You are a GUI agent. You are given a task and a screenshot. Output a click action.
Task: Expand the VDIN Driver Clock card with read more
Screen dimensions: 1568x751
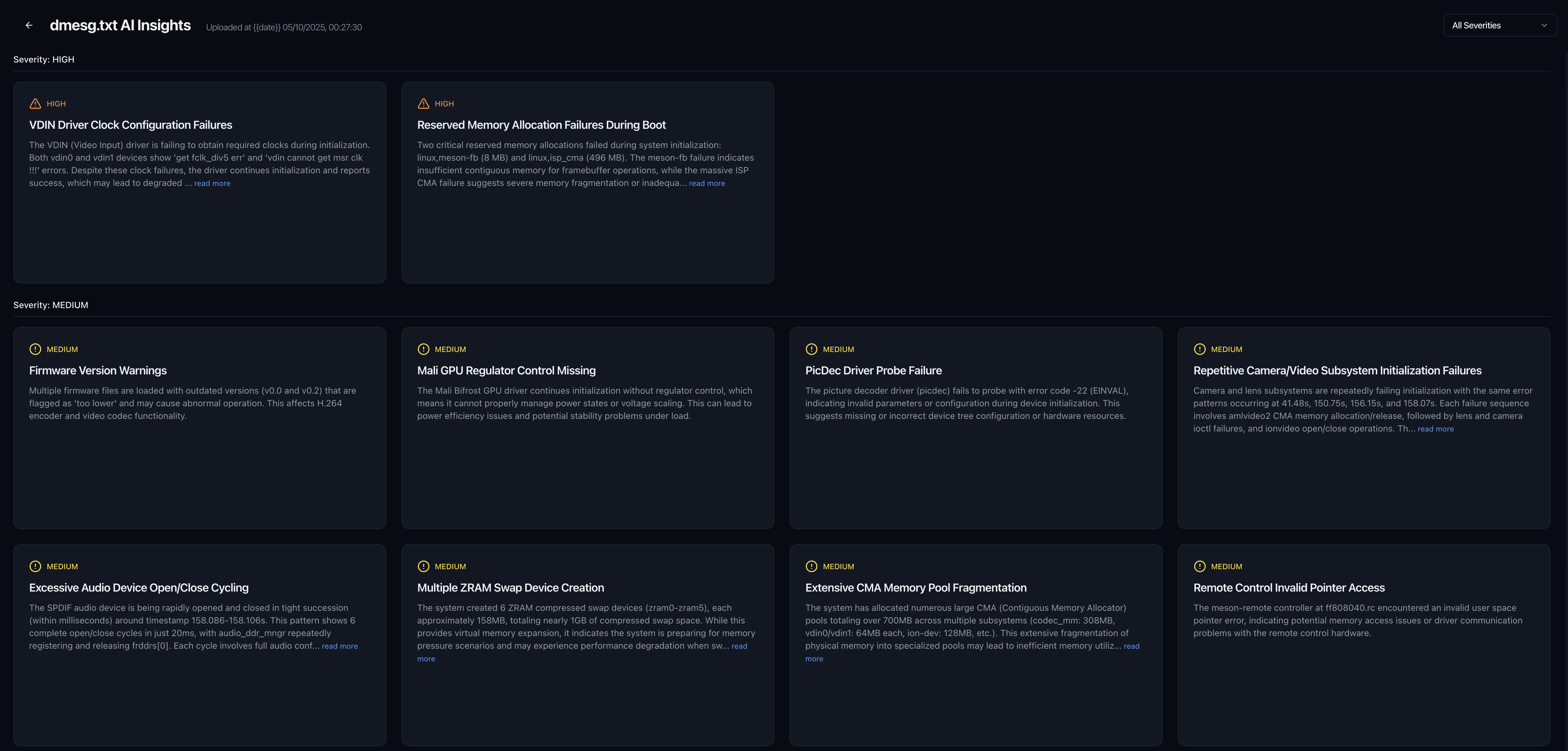(x=212, y=183)
